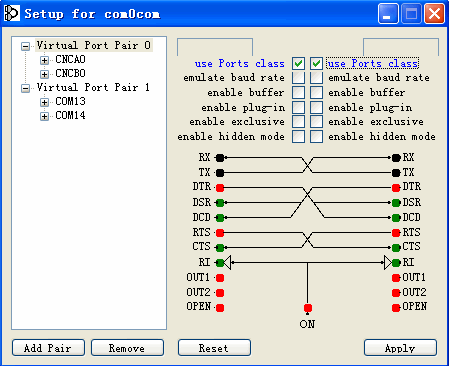The width and height of the screenshot is (449, 366).
Task: Expand the CNCB0 tree node
Action: coord(44,74)
